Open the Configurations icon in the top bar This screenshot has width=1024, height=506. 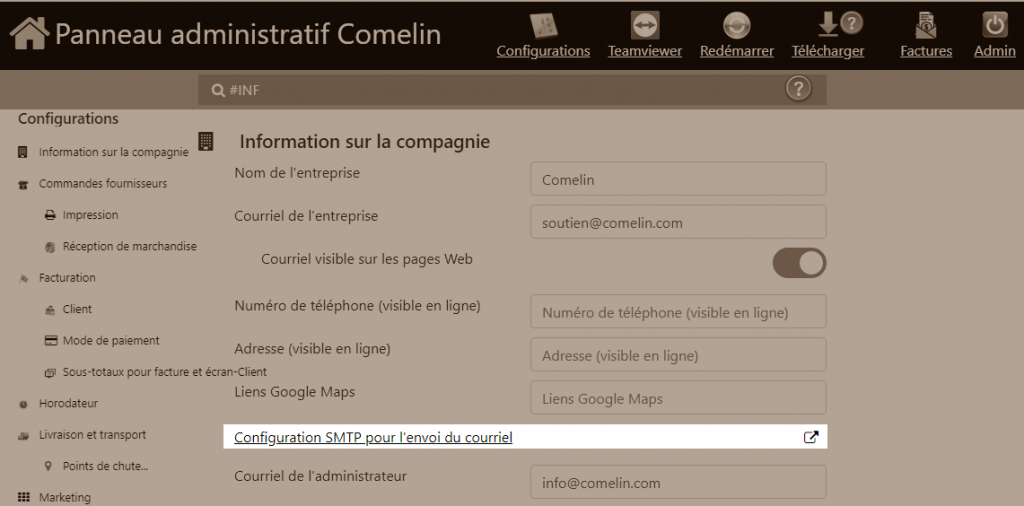point(543,25)
